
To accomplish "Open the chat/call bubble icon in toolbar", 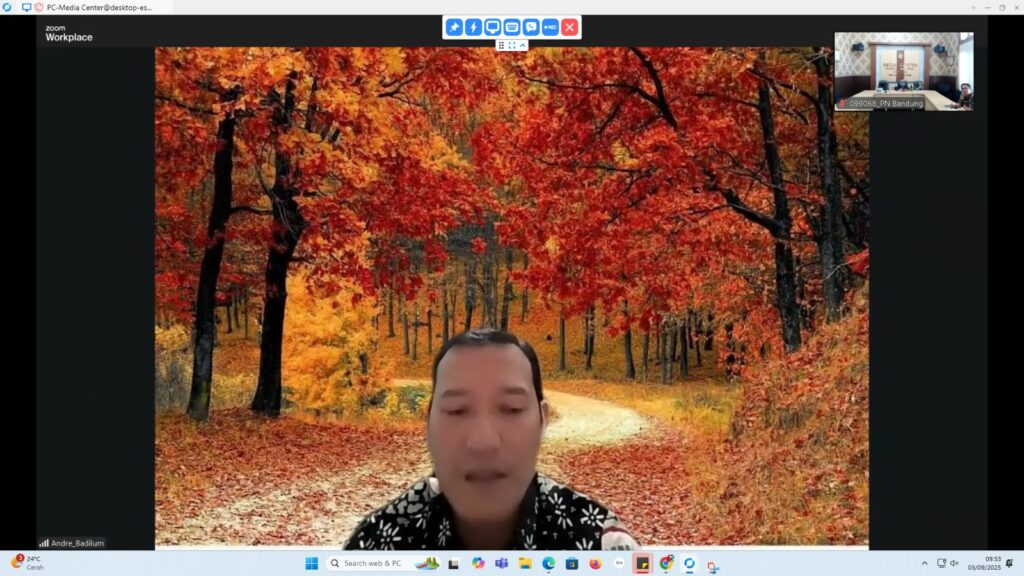I will click(x=531, y=27).
